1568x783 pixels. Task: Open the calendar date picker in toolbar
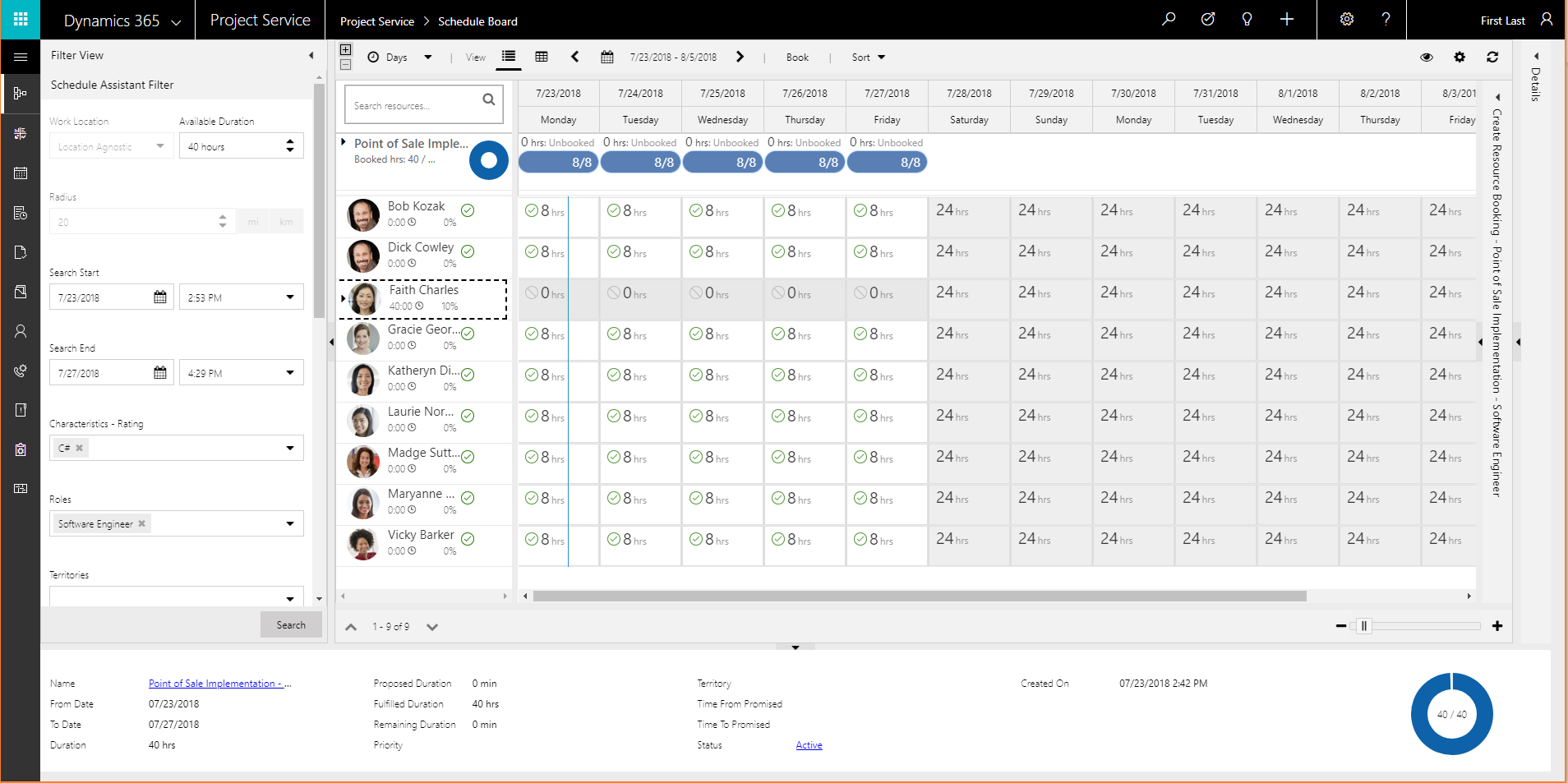[607, 58]
